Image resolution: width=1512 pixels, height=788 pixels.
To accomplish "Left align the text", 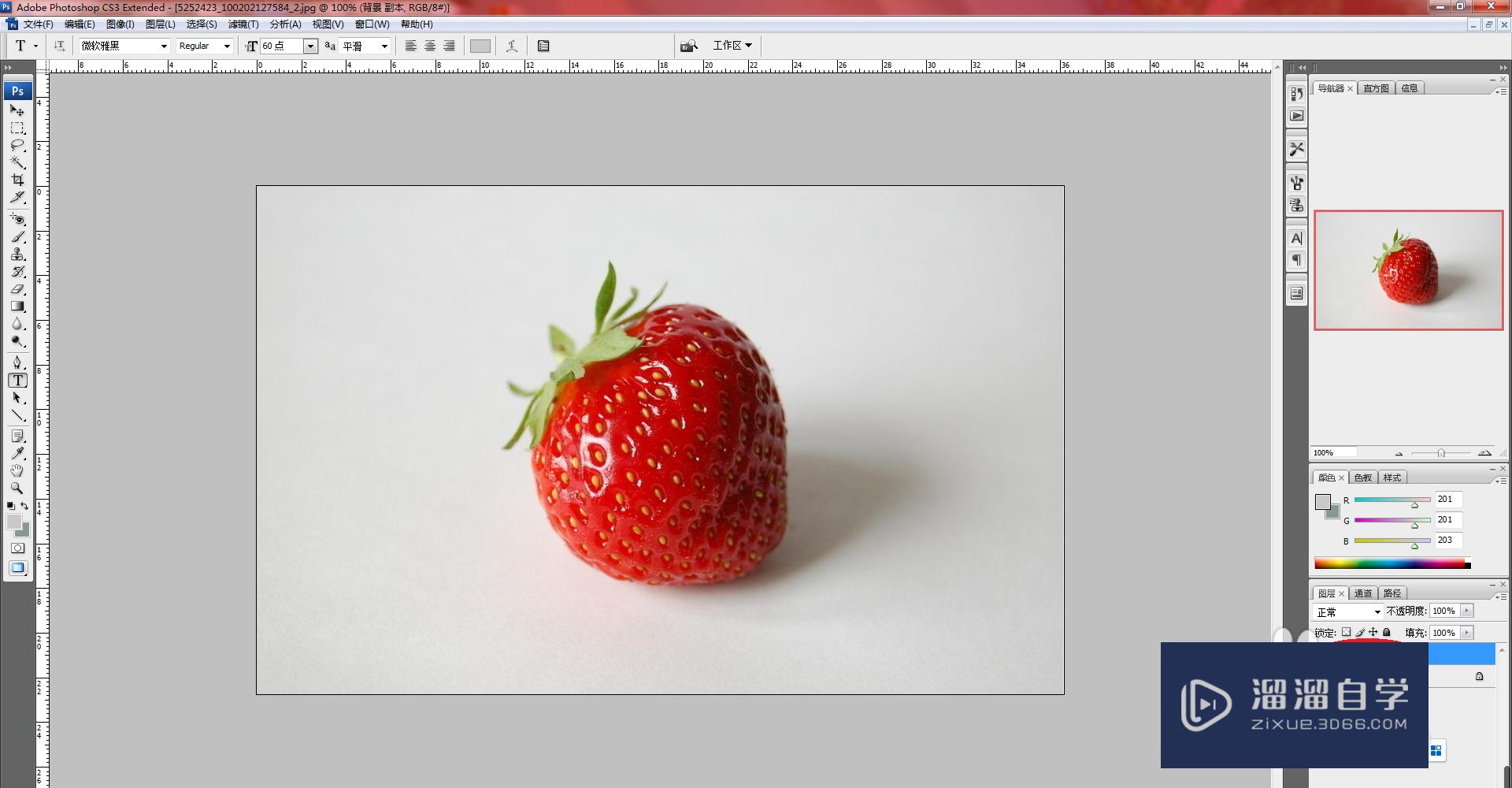I will 411,46.
